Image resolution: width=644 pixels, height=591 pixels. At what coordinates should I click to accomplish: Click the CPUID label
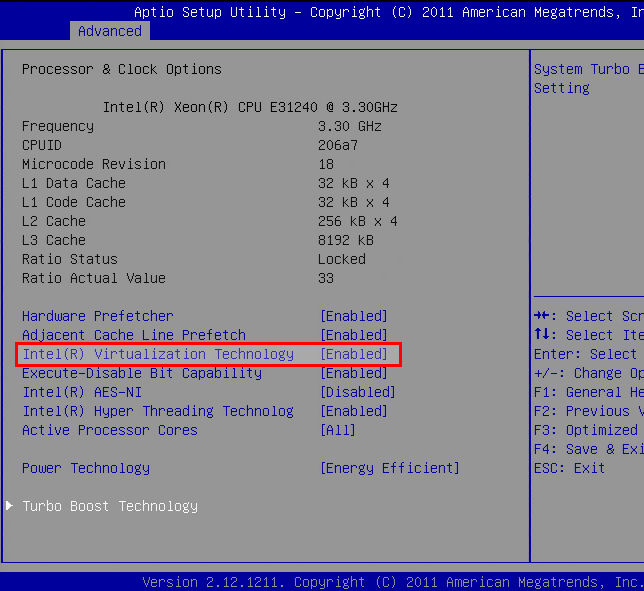click(x=42, y=145)
